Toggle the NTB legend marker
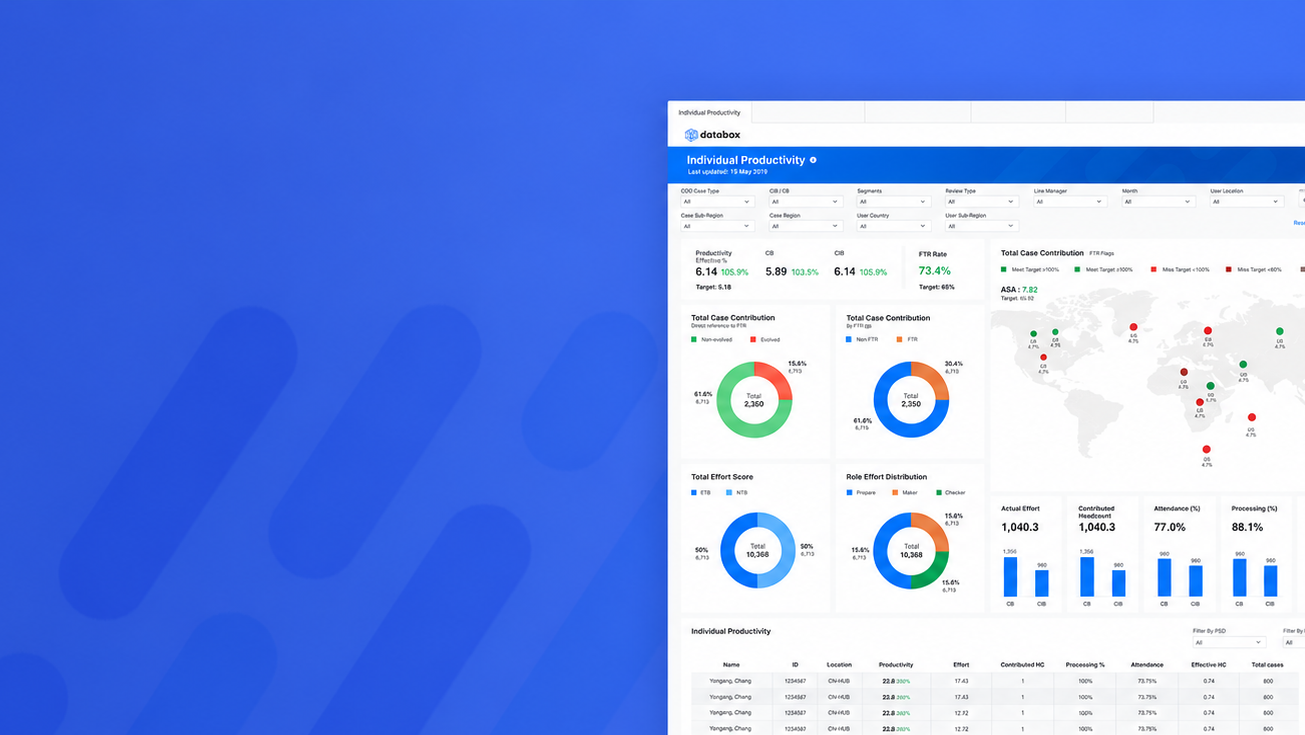 point(729,493)
